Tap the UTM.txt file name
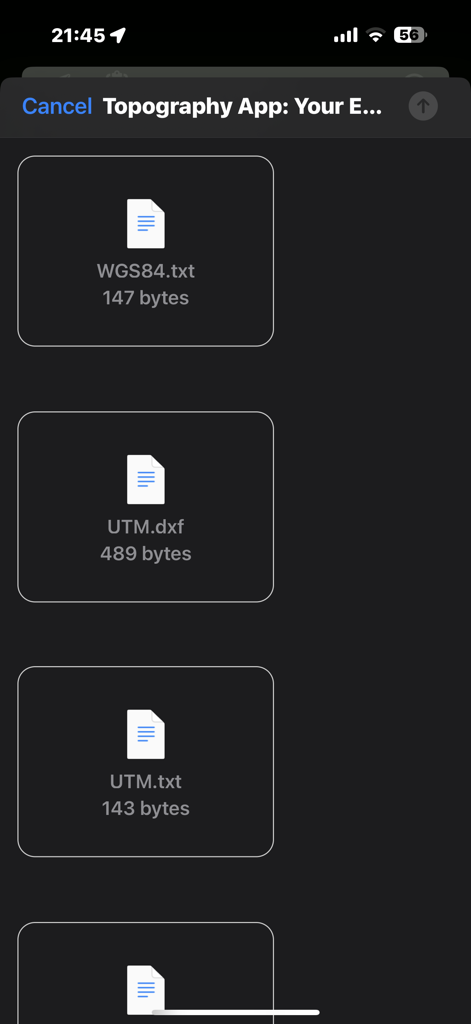 click(x=146, y=781)
